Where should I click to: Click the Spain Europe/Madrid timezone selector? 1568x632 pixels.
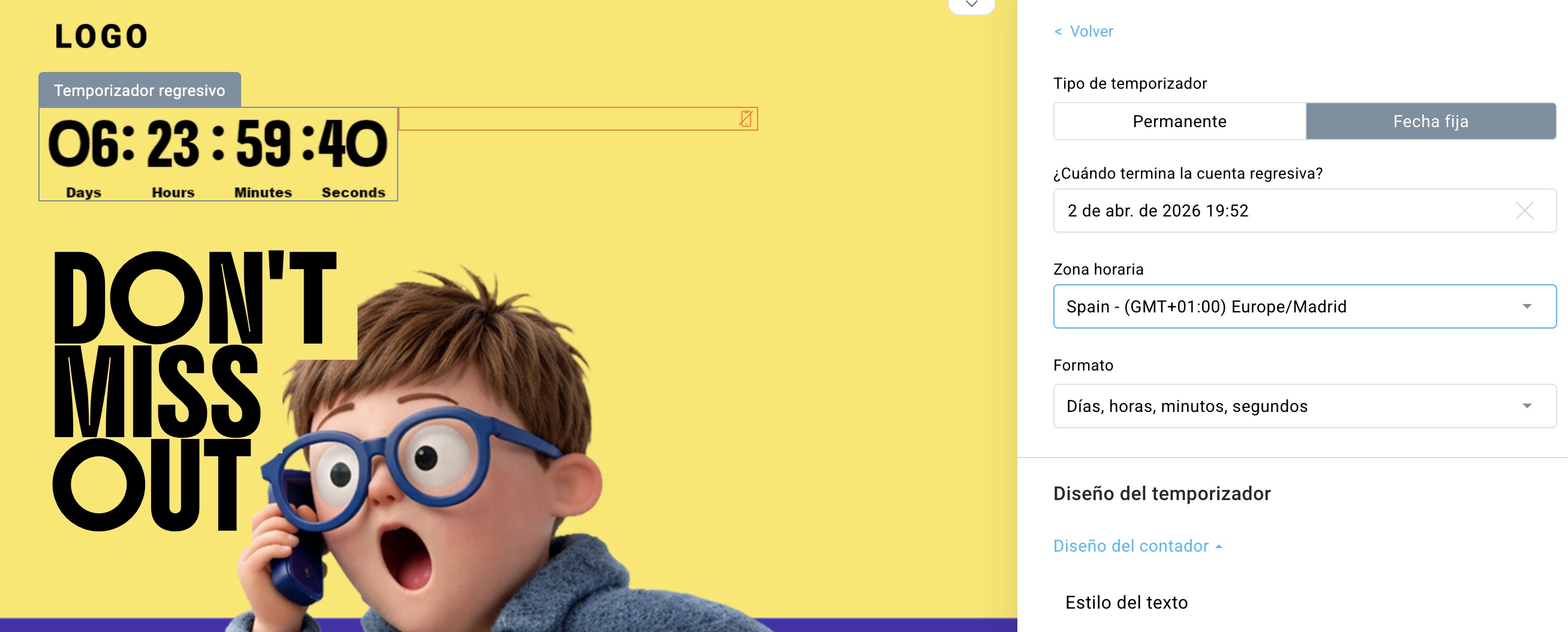point(1248,306)
